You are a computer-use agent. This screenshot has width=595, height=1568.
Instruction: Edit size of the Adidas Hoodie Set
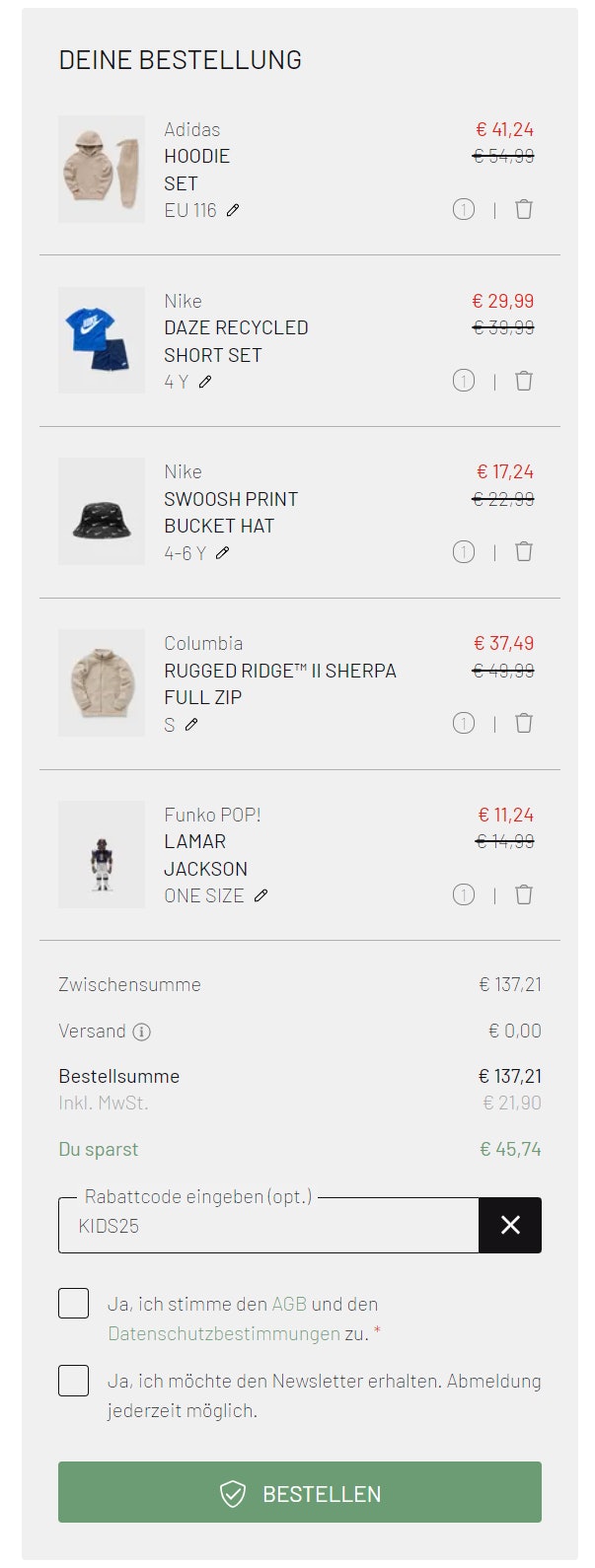(x=233, y=209)
